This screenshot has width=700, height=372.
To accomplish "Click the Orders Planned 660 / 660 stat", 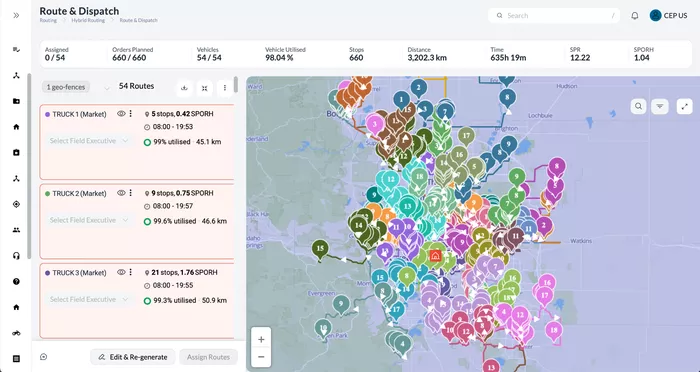I will (133, 54).
